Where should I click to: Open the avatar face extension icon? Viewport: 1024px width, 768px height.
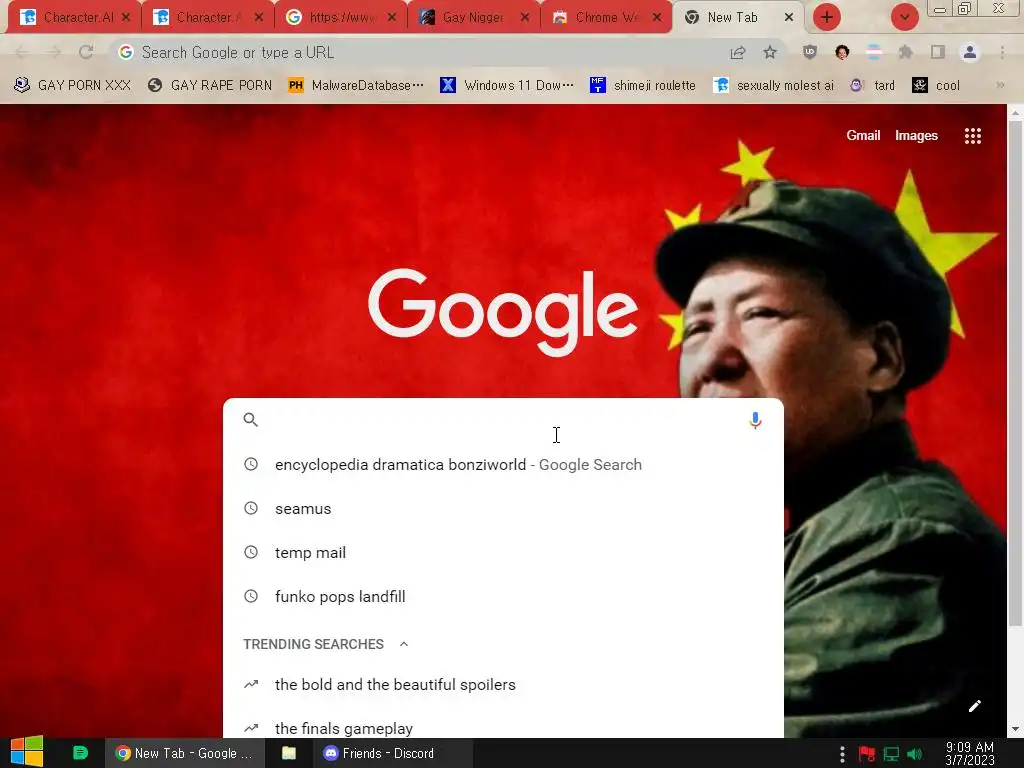click(x=842, y=52)
